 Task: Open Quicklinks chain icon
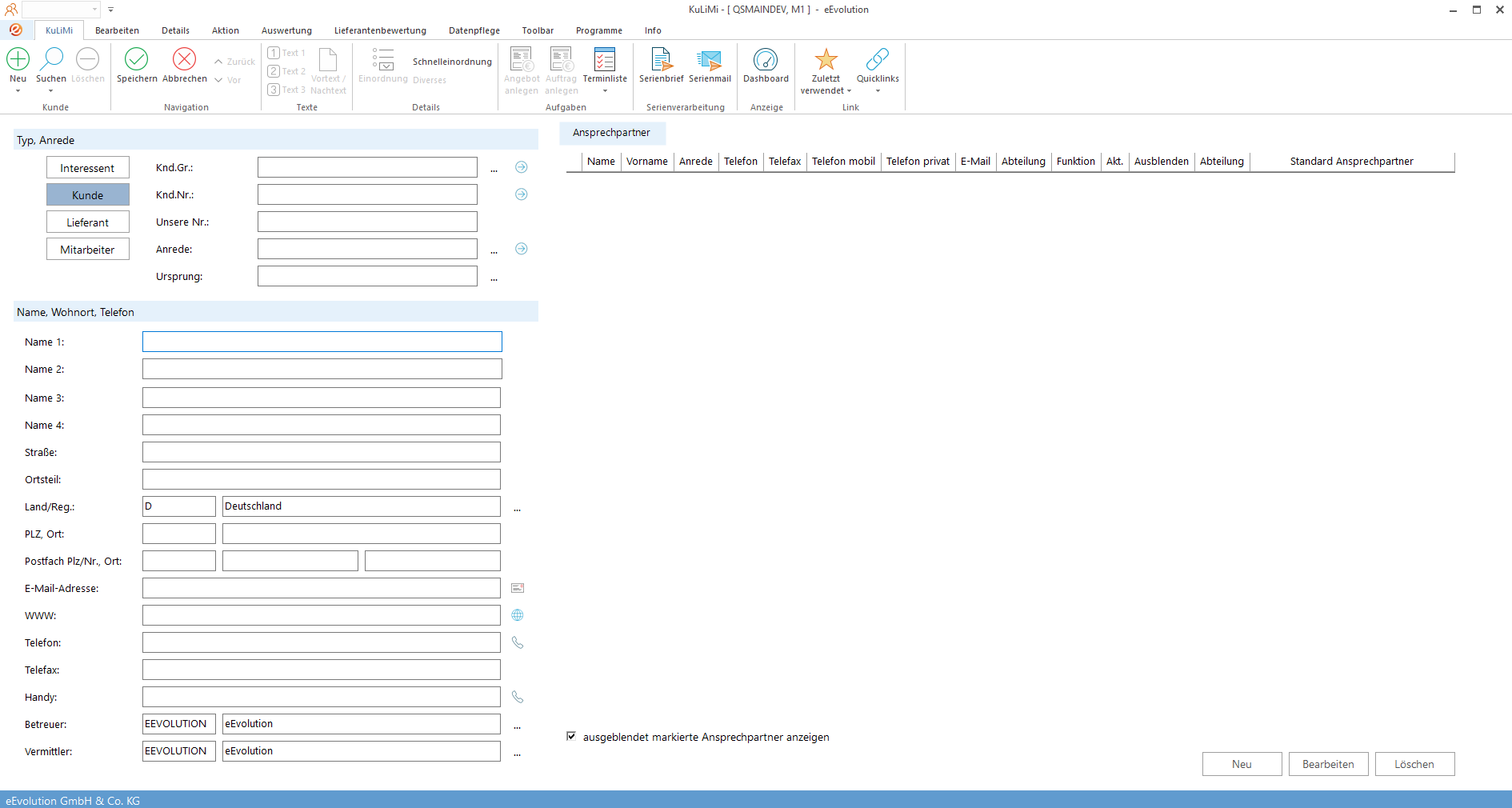(878, 59)
